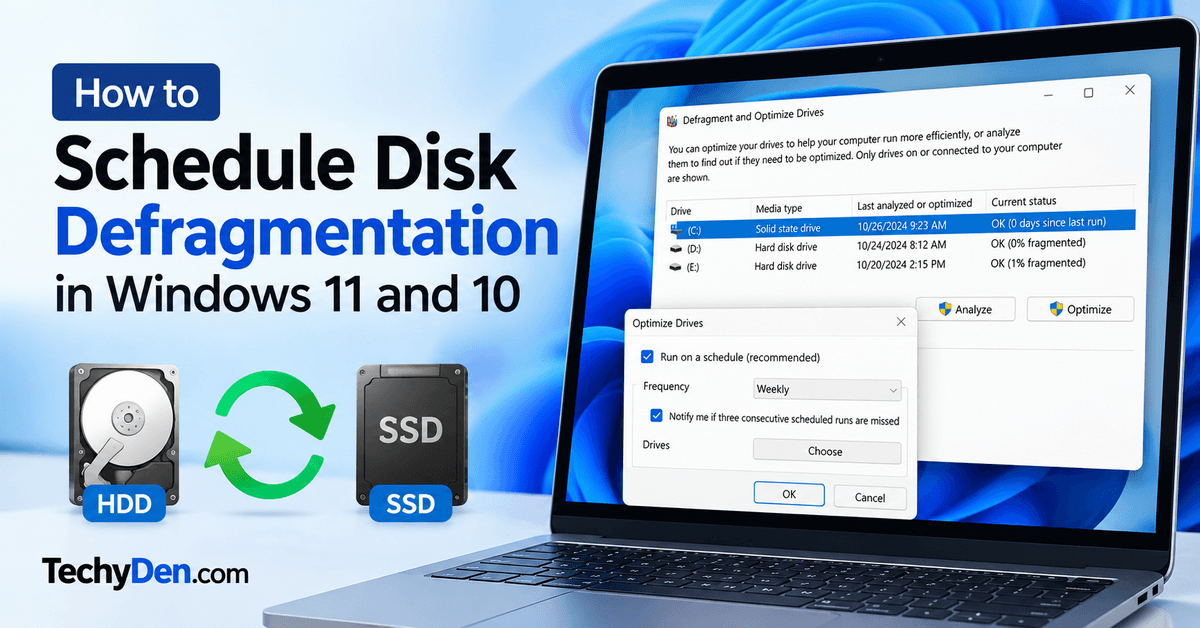Screen dimensions: 1200x628
Task: Click the Cancel button
Action: [870, 497]
